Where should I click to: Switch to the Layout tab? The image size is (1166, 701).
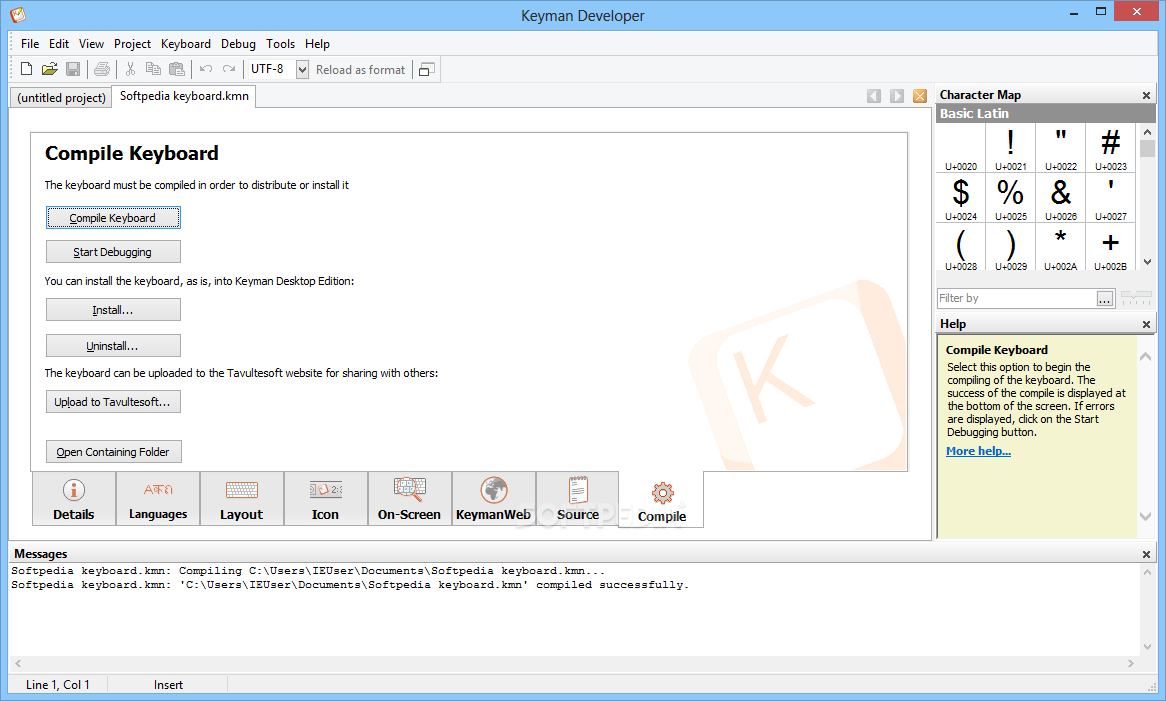pos(242,499)
